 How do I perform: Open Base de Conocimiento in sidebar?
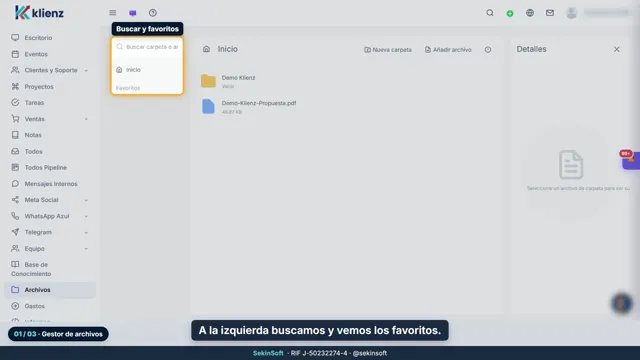click(x=50, y=269)
